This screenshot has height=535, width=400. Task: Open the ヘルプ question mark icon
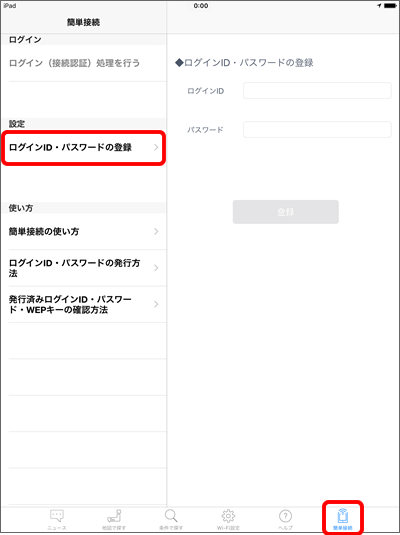tap(285, 516)
